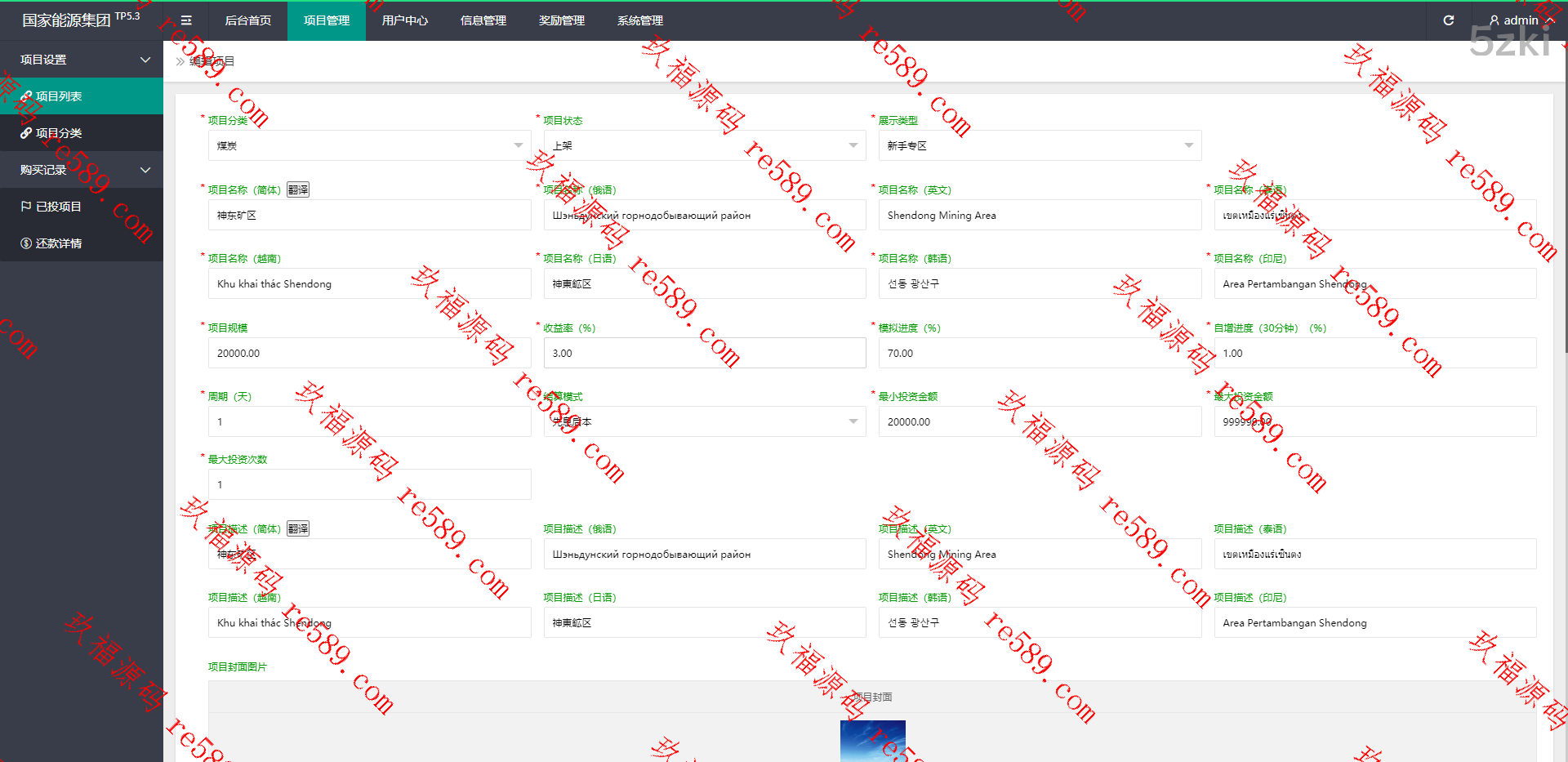Screen dimensions: 1568x762
Task: Click 翻译 button next to 项目描述 (简体)
Action: click(x=298, y=528)
